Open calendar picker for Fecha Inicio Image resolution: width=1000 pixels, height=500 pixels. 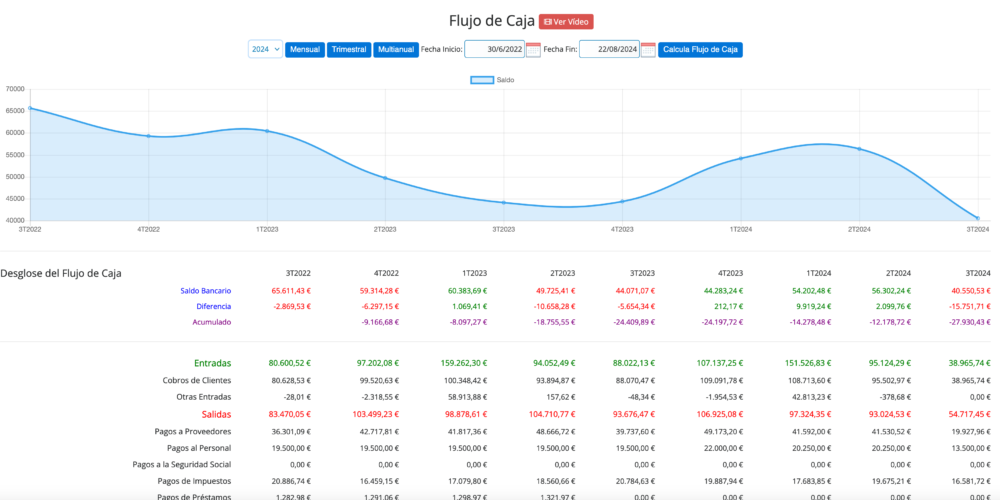click(x=533, y=49)
